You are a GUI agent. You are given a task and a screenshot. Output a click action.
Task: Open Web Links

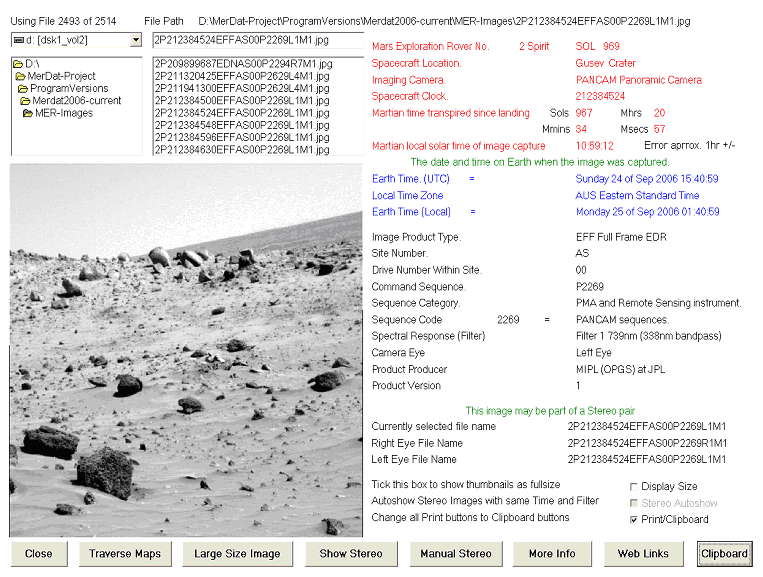[x=643, y=553]
